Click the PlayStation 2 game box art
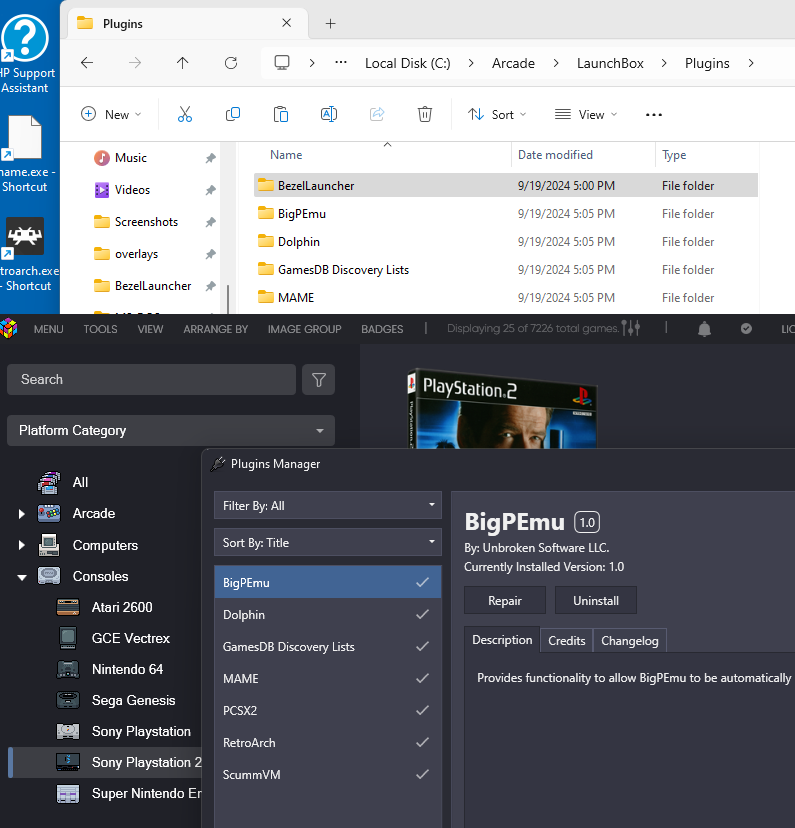The image size is (795, 828). coord(502,408)
